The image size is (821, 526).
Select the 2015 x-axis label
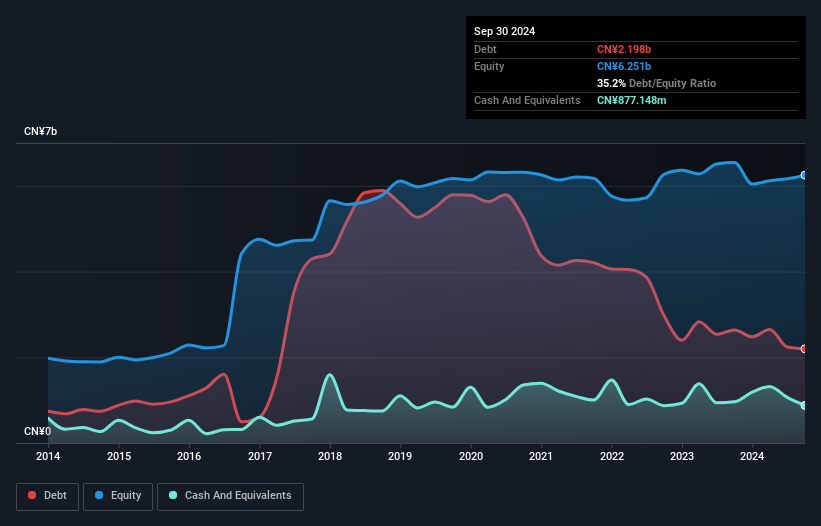tap(119, 456)
